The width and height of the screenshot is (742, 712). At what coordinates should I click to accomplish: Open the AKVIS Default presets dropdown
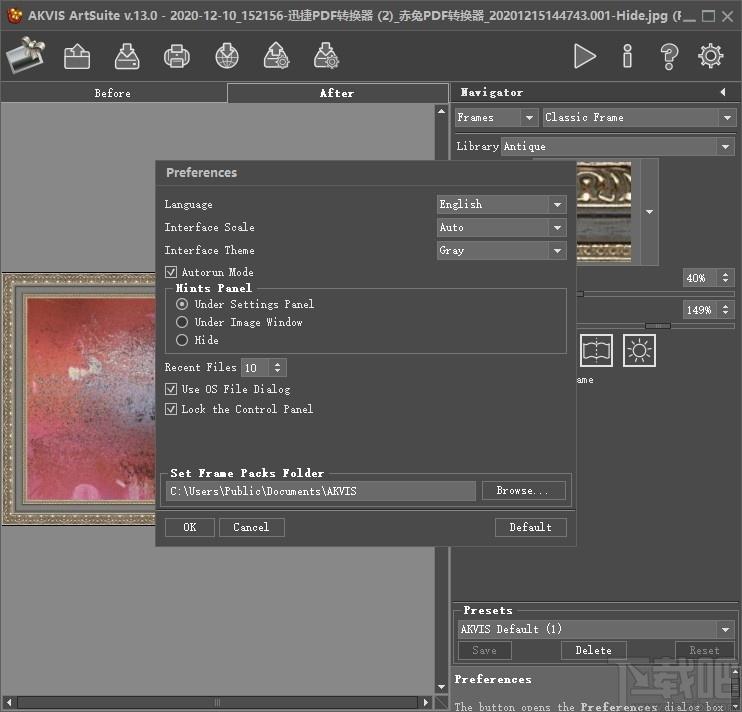(596, 629)
